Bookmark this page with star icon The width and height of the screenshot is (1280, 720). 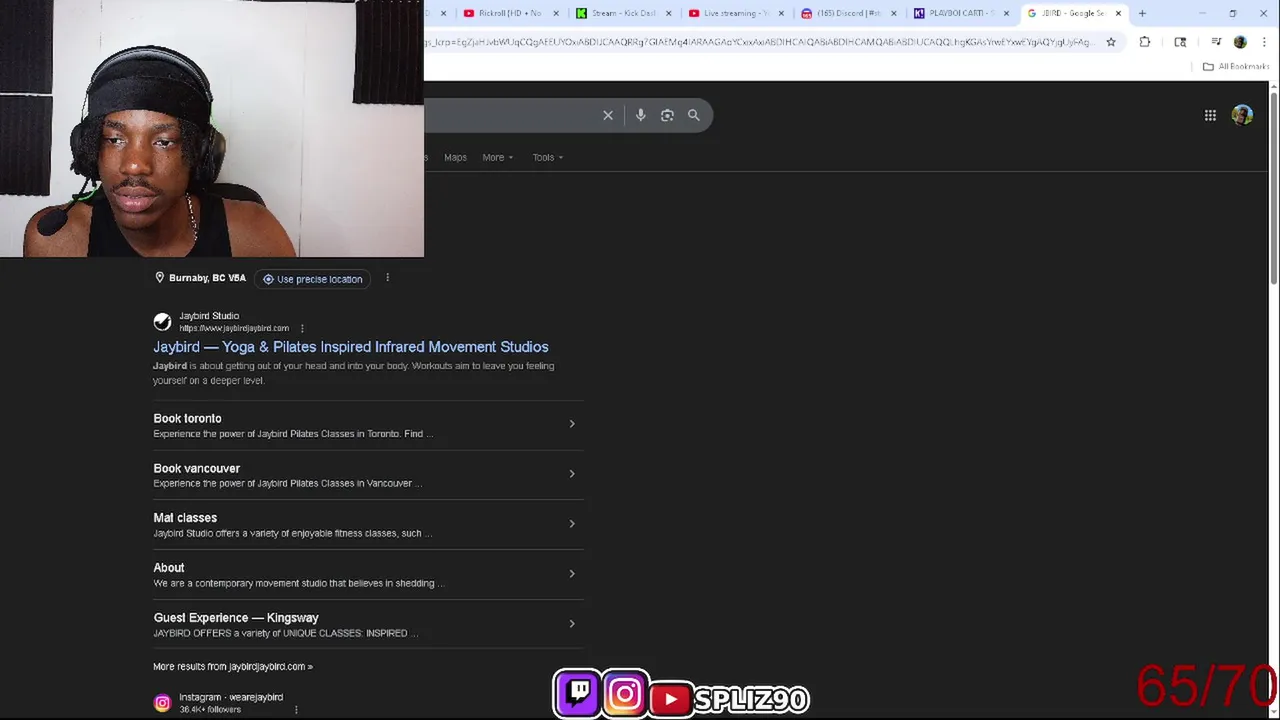click(x=1111, y=42)
